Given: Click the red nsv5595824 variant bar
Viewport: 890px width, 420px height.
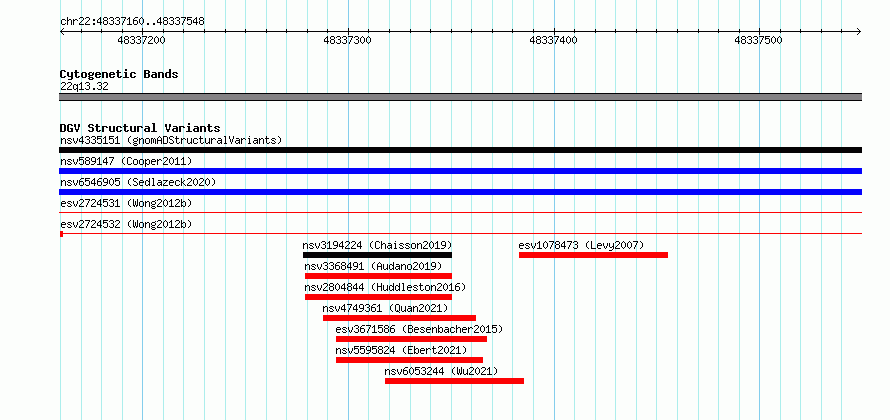Looking at the screenshot, I should (x=409, y=360).
